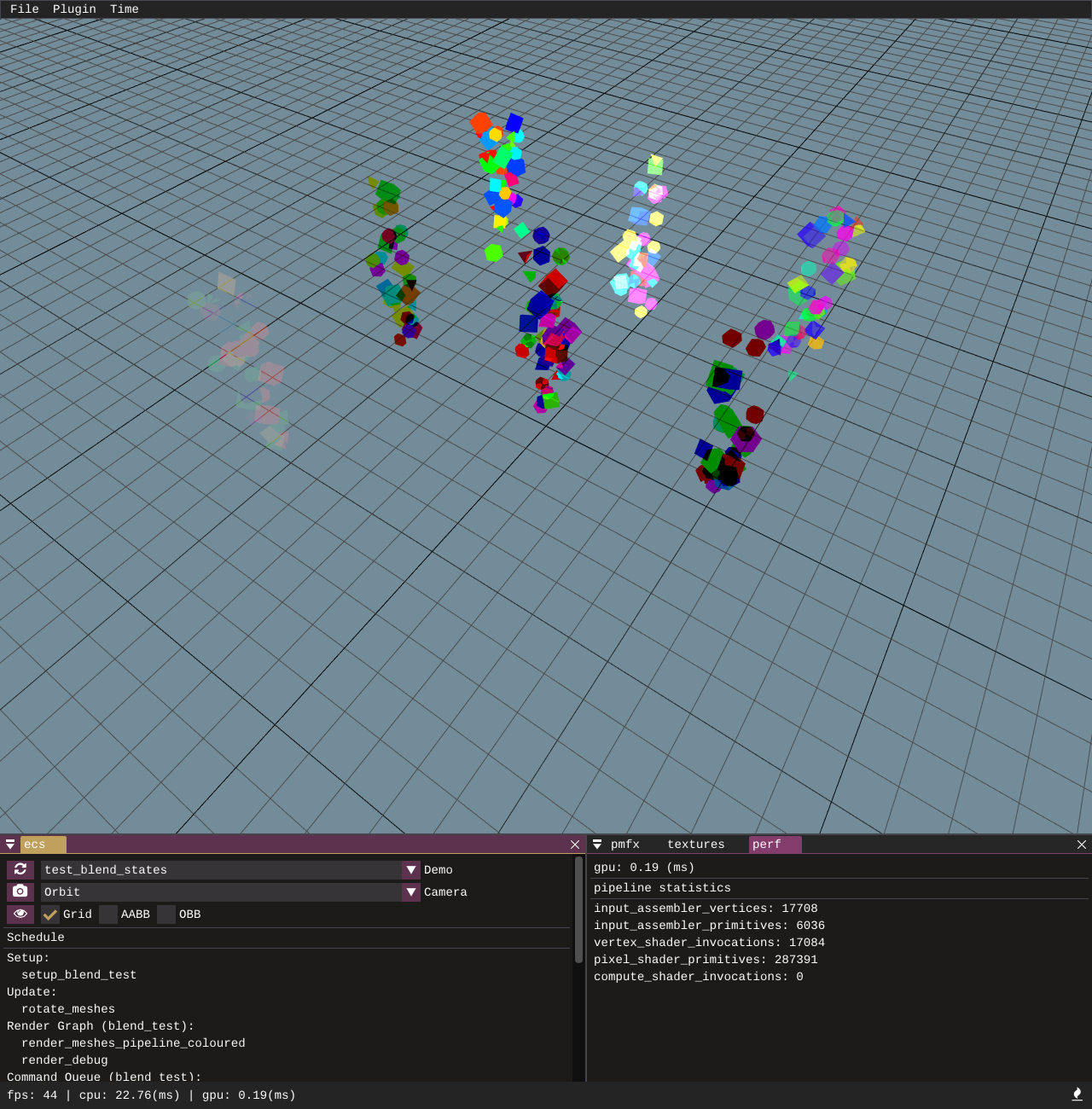Click render_debug entry

[65, 1060]
